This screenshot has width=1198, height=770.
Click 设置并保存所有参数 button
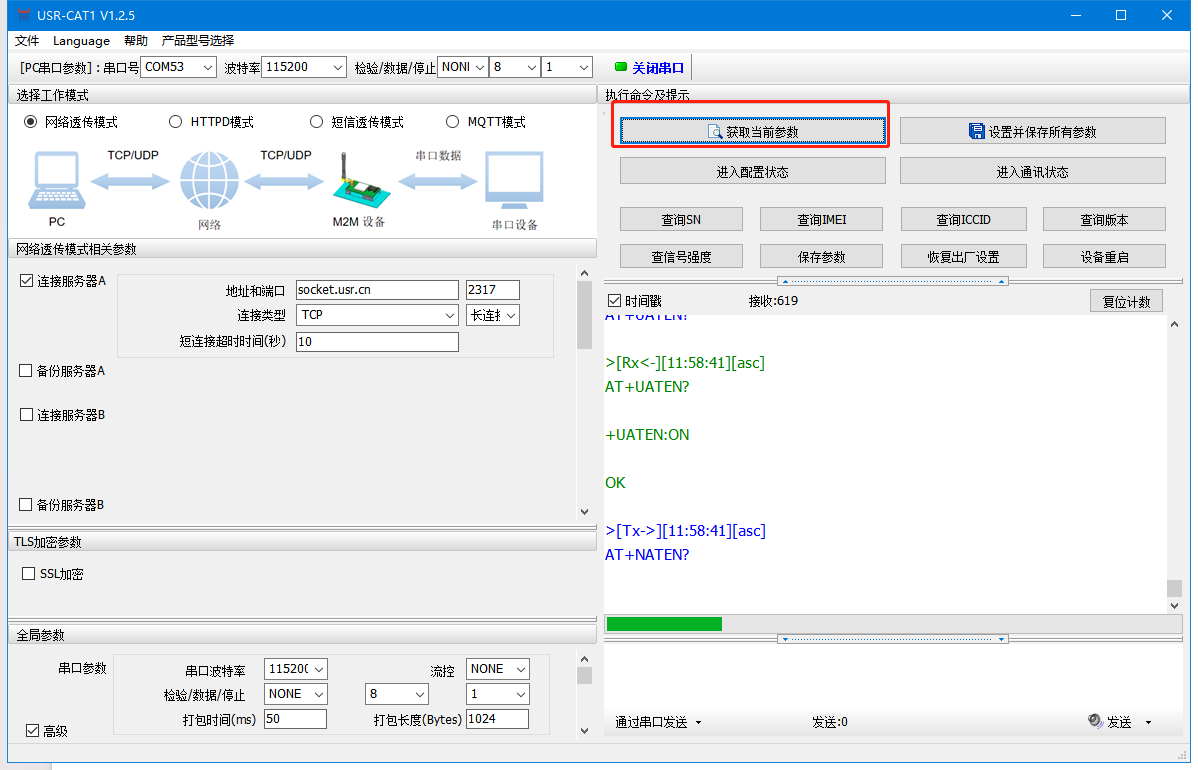(x=1032, y=131)
